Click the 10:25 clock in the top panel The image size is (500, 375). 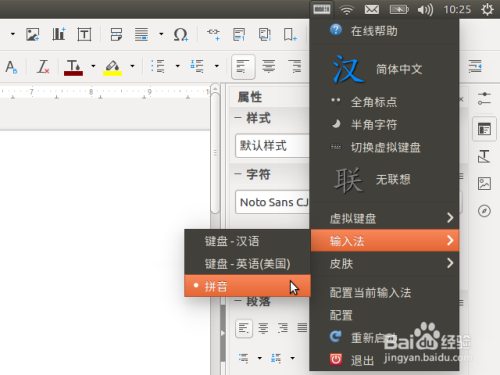(457, 9)
